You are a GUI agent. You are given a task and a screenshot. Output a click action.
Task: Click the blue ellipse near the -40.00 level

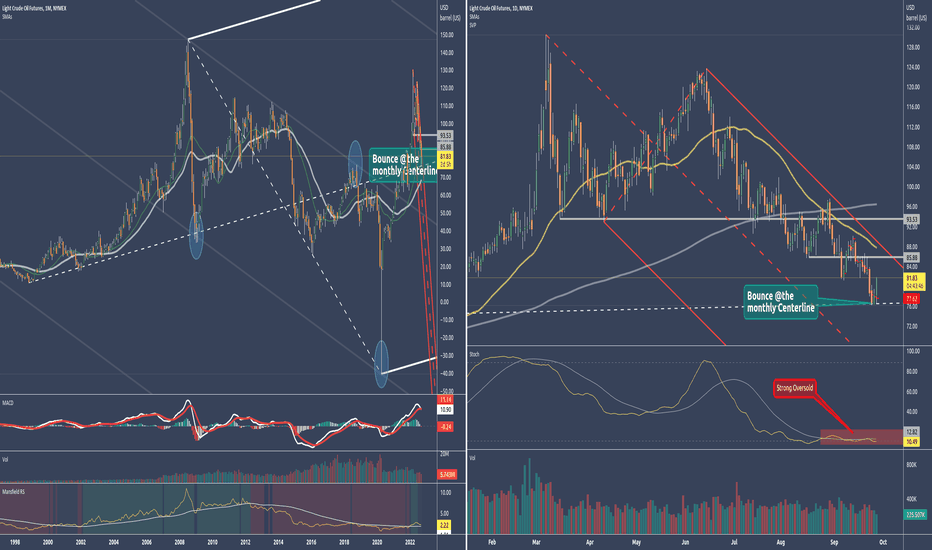pos(381,364)
